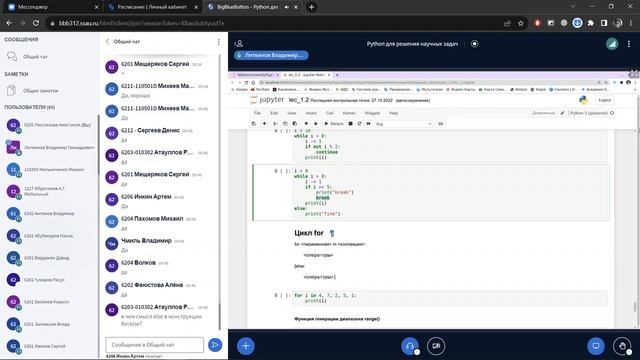Open the File menu in shared Jupyter
Image resolution: width=640 pixels, height=360 pixels.
point(257,113)
